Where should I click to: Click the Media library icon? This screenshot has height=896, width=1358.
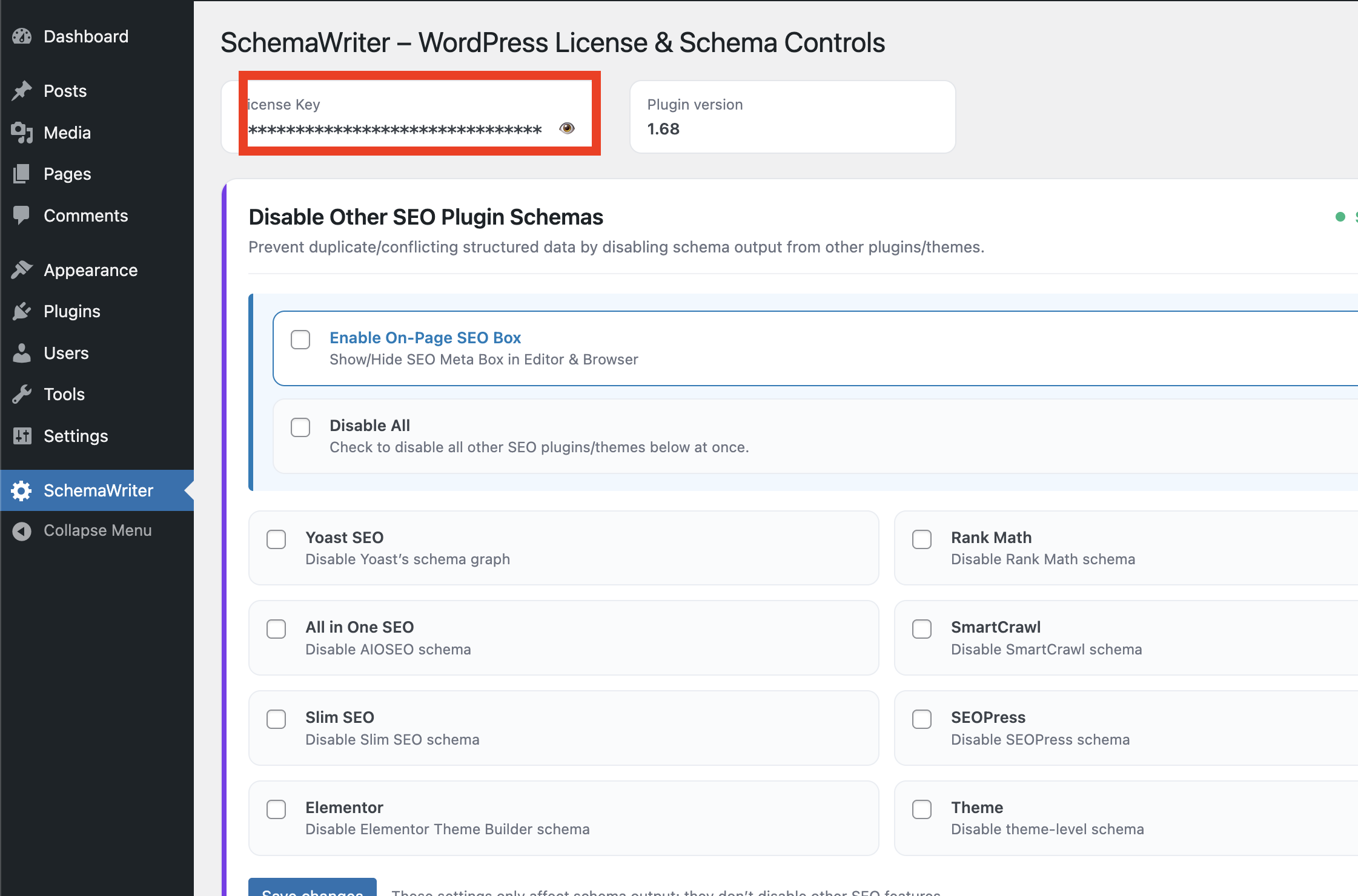[22, 133]
